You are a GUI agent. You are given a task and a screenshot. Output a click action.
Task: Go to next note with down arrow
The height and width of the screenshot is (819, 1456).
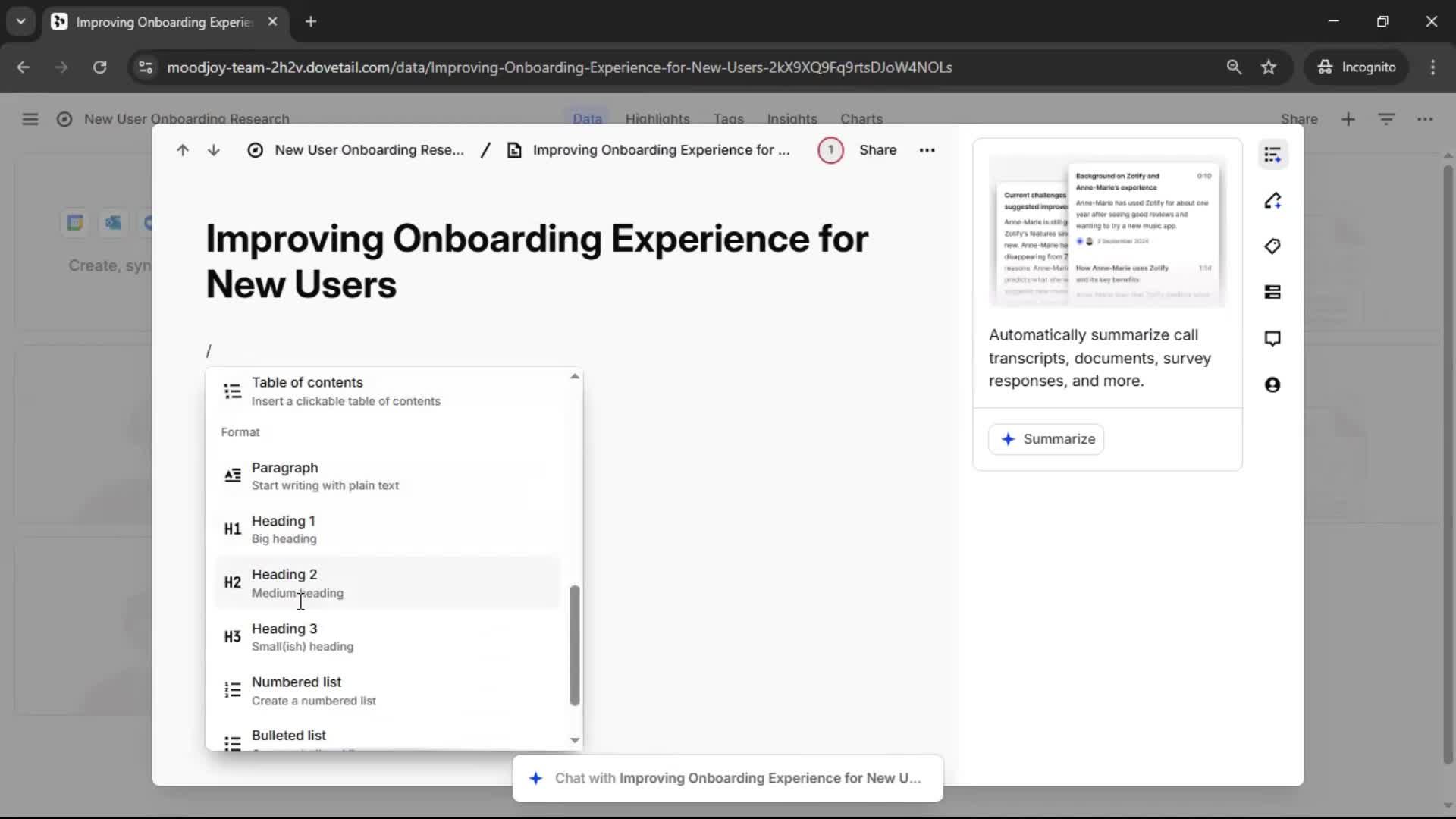tap(214, 150)
